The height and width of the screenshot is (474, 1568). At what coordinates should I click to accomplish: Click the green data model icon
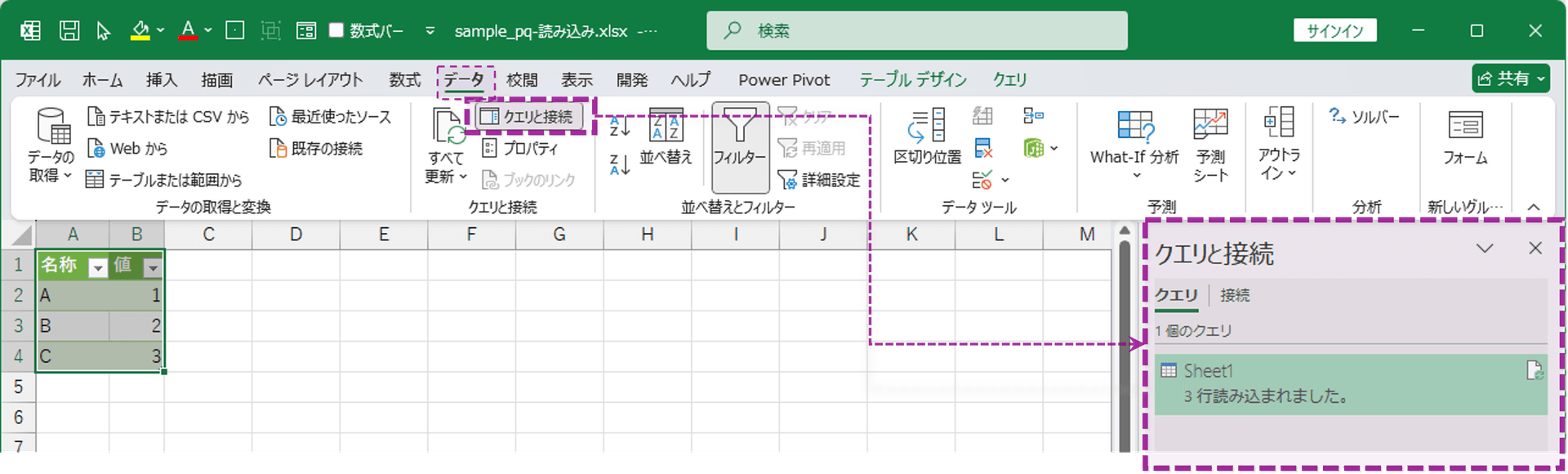pyautogui.click(x=1034, y=149)
